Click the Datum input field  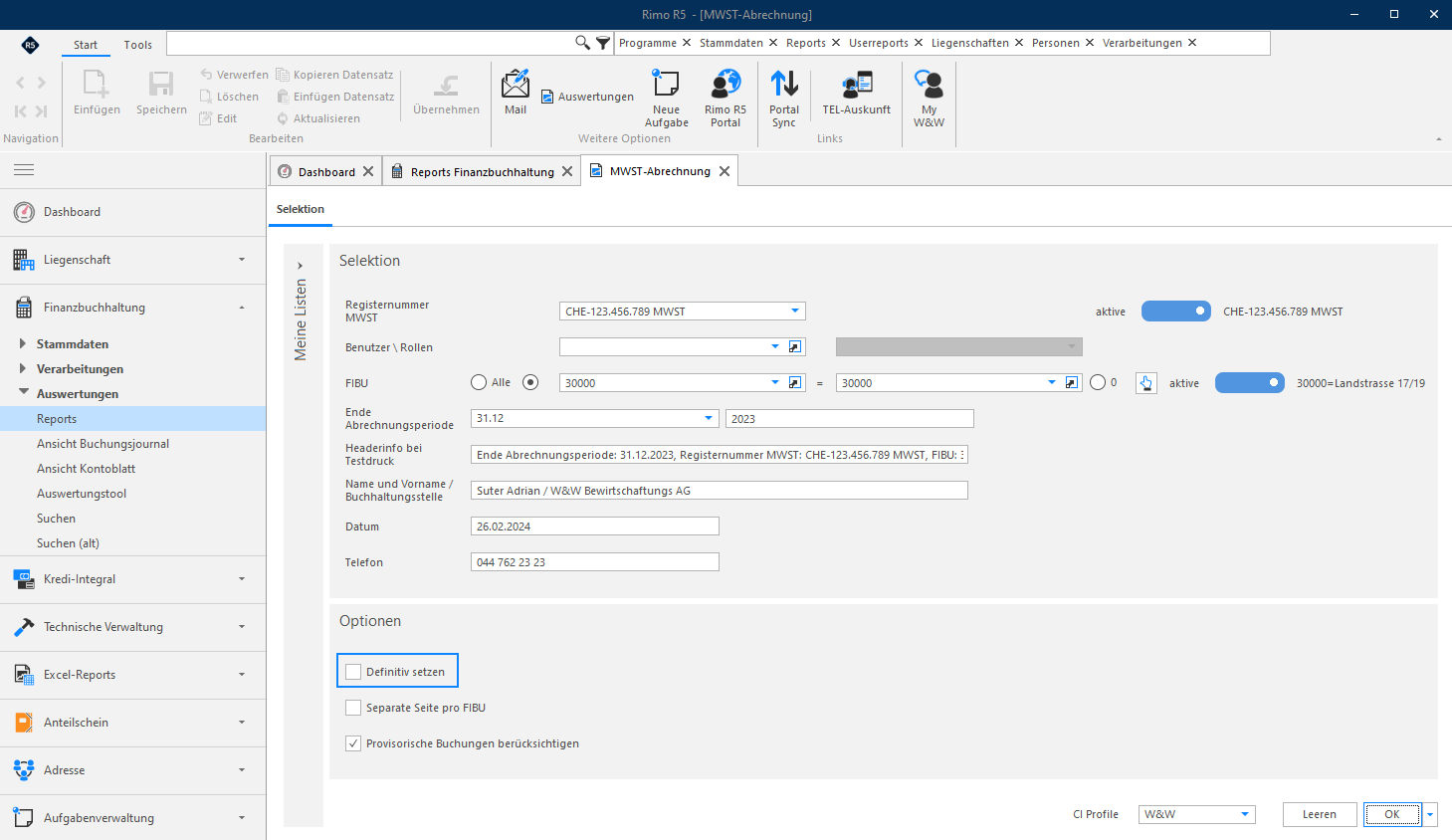coord(595,526)
